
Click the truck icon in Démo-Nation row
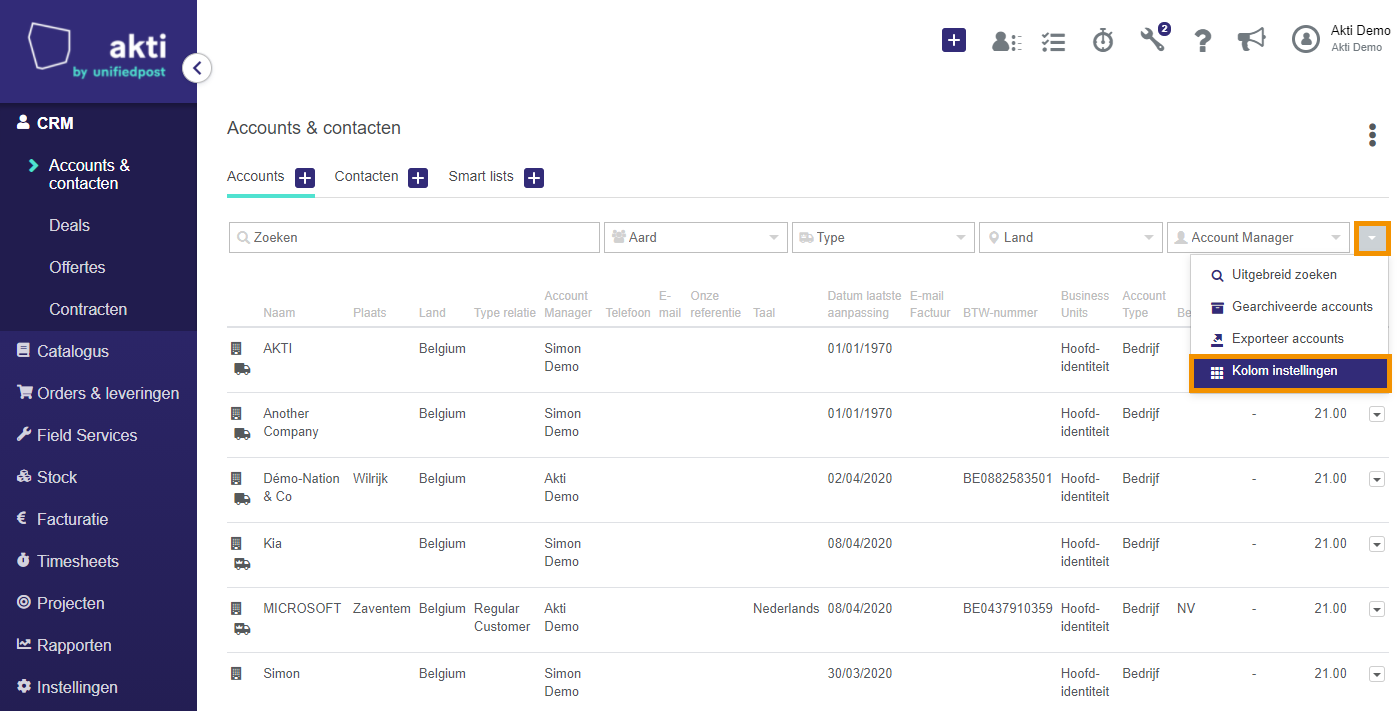tap(242, 498)
